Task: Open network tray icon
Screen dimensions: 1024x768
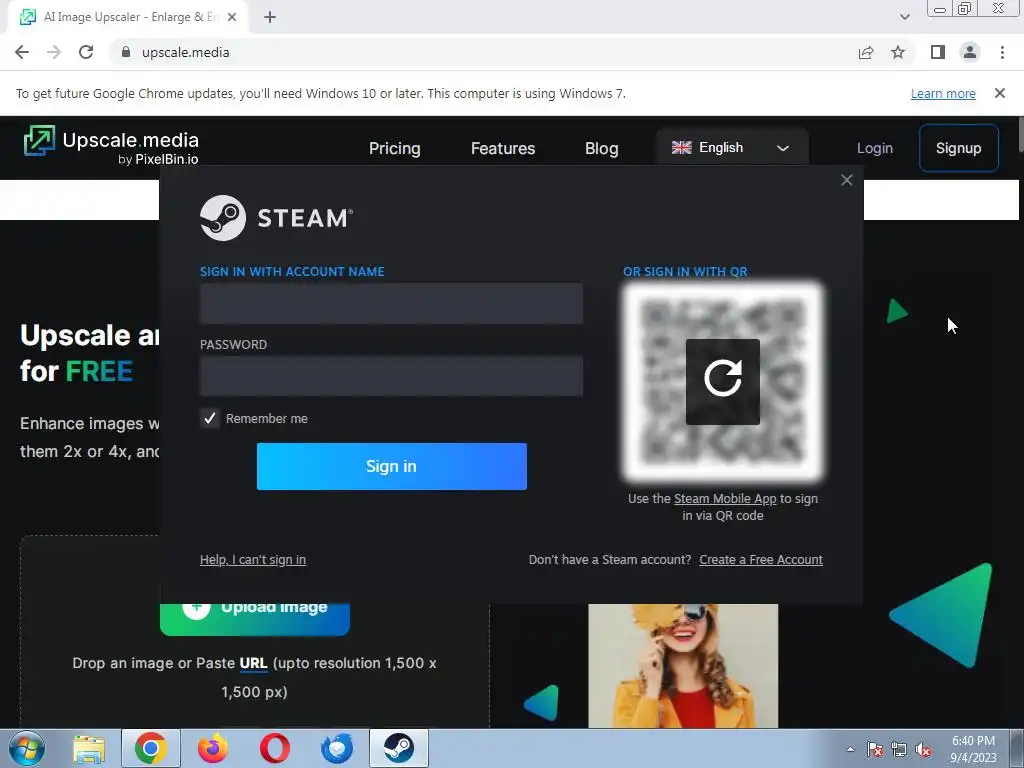Action: (x=899, y=749)
